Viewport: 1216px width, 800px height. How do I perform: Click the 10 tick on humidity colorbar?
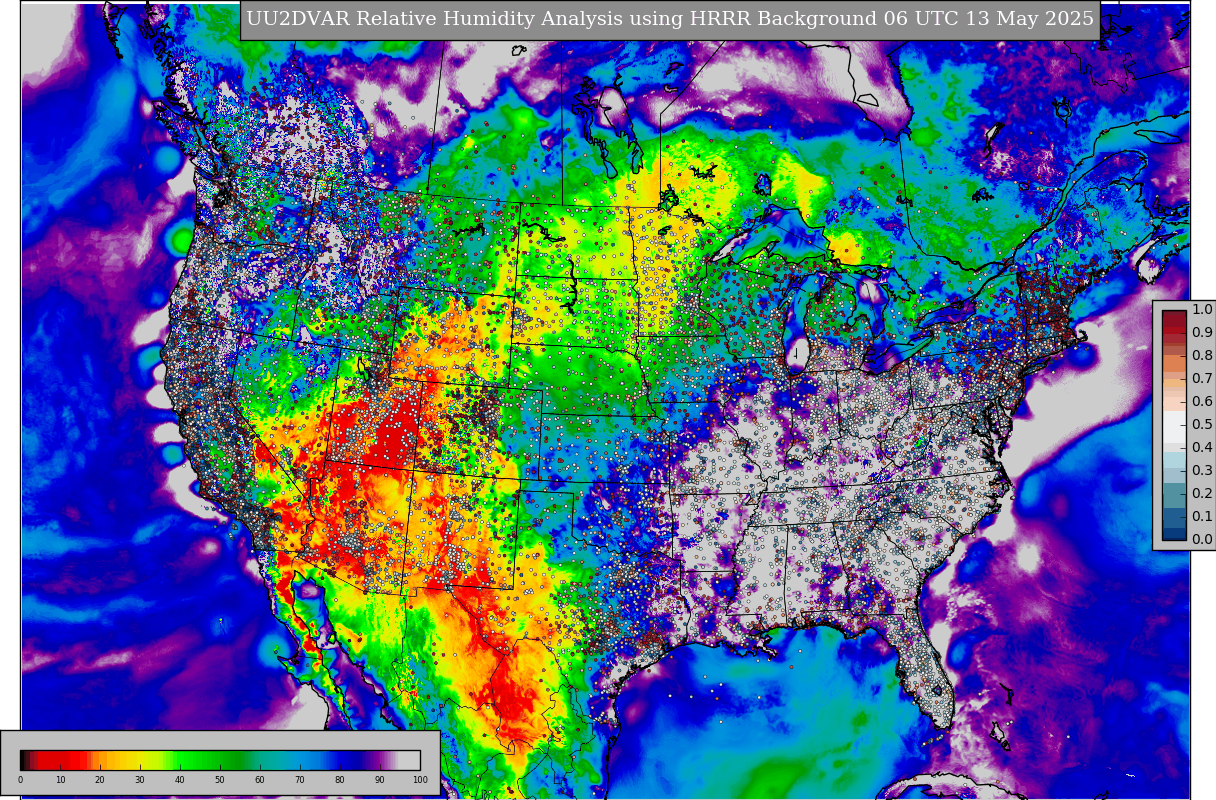[60, 780]
